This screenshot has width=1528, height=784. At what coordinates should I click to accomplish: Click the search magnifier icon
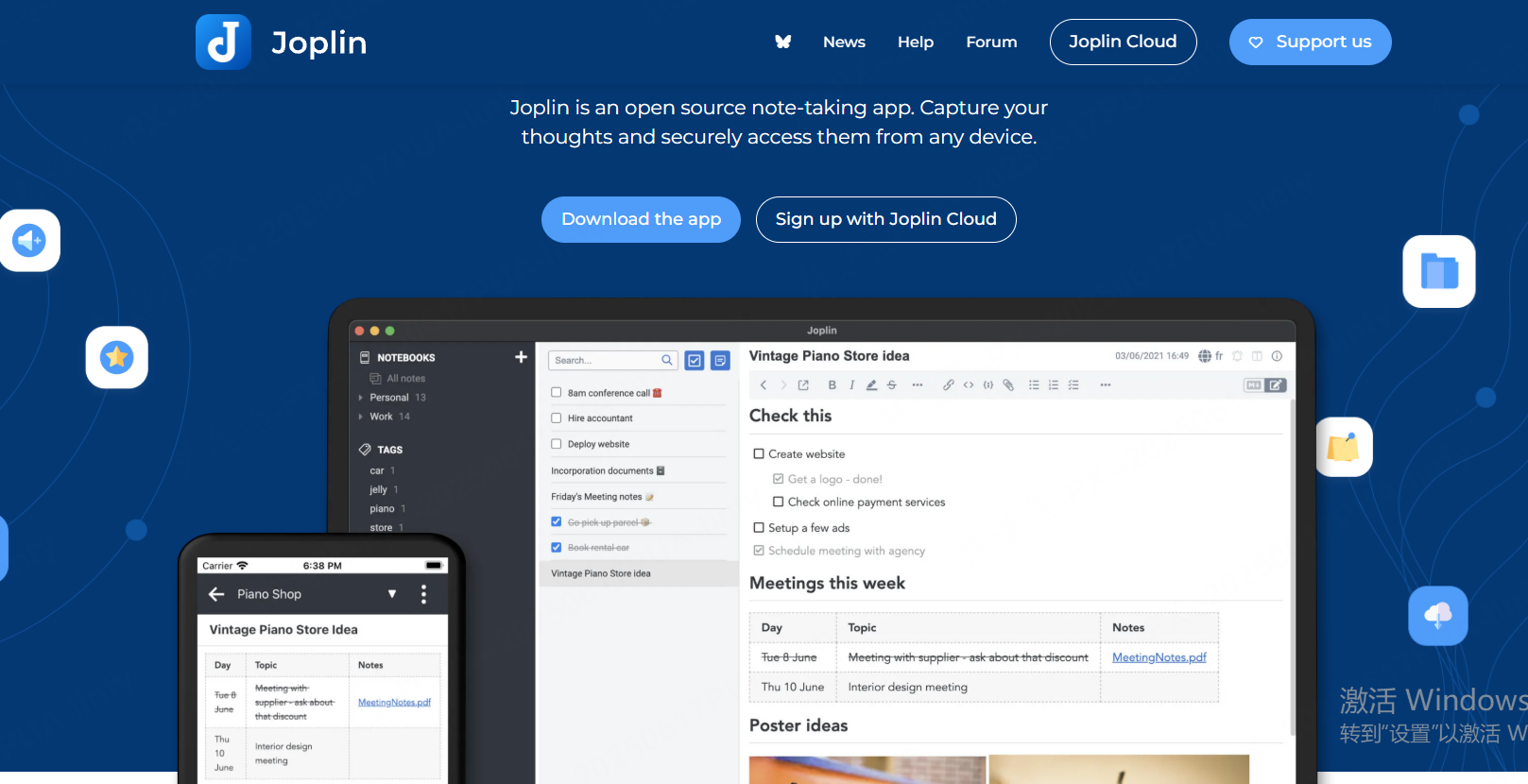(667, 360)
